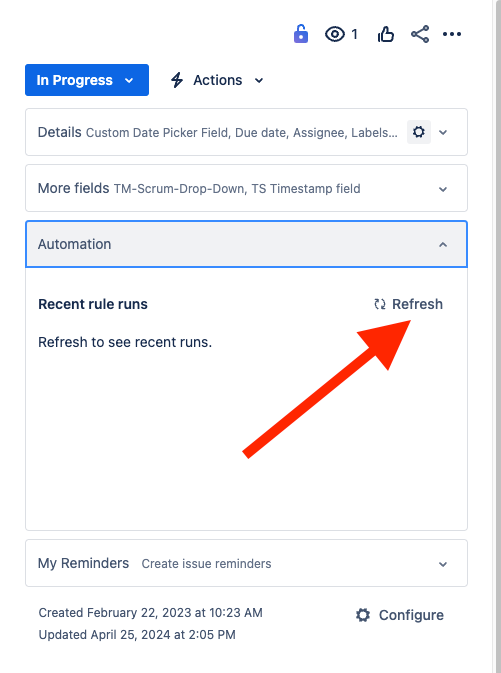Image resolution: width=501 pixels, height=673 pixels.
Task: Click the Configure gear icon
Action: pyautogui.click(x=363, y=615)
